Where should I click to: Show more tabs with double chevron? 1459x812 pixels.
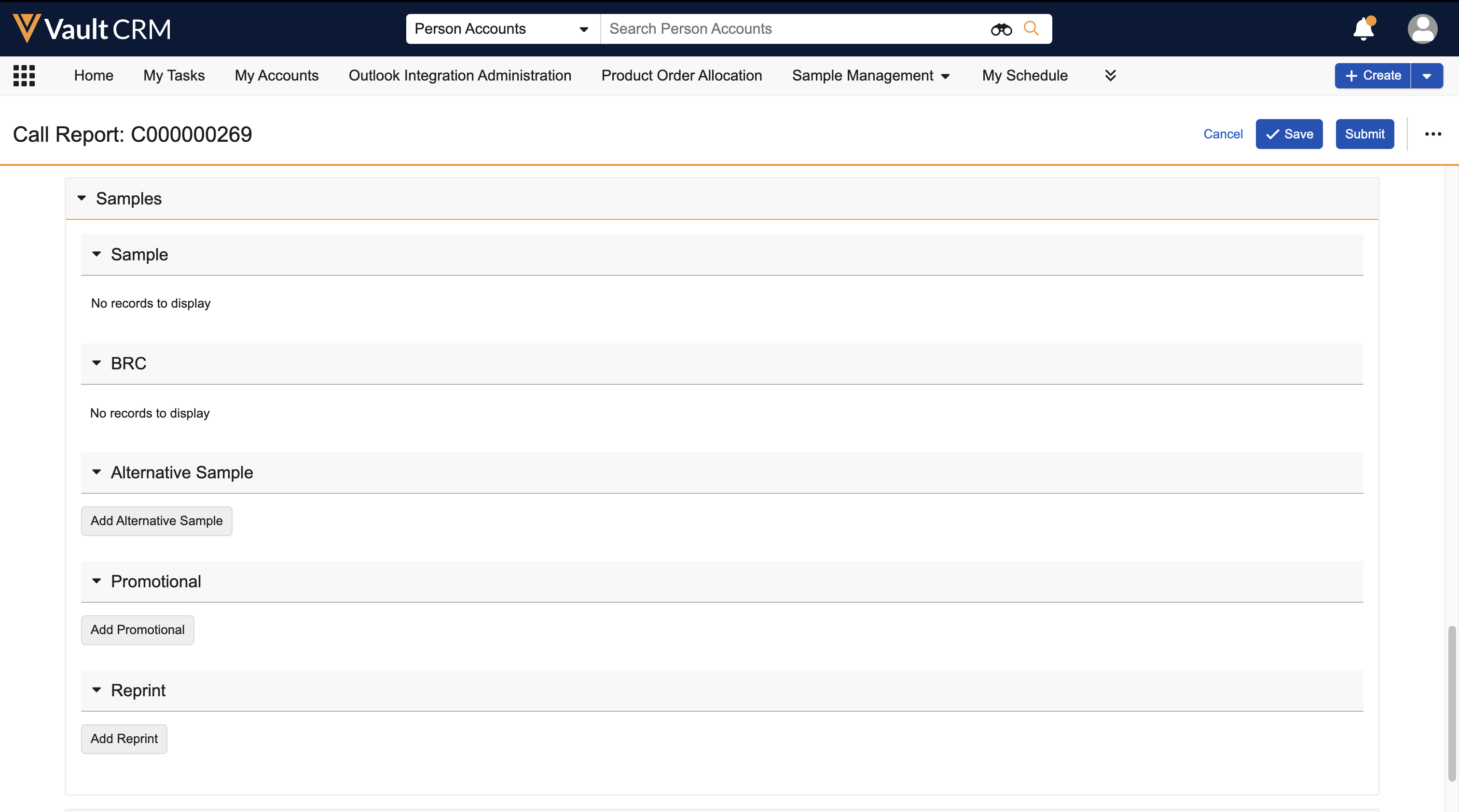1110,75
